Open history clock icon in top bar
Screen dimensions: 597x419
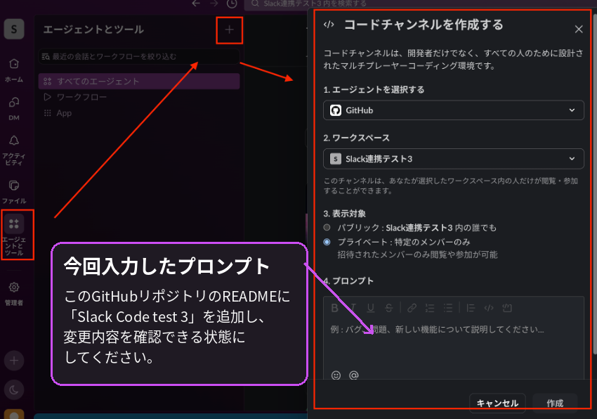[231, 4]
